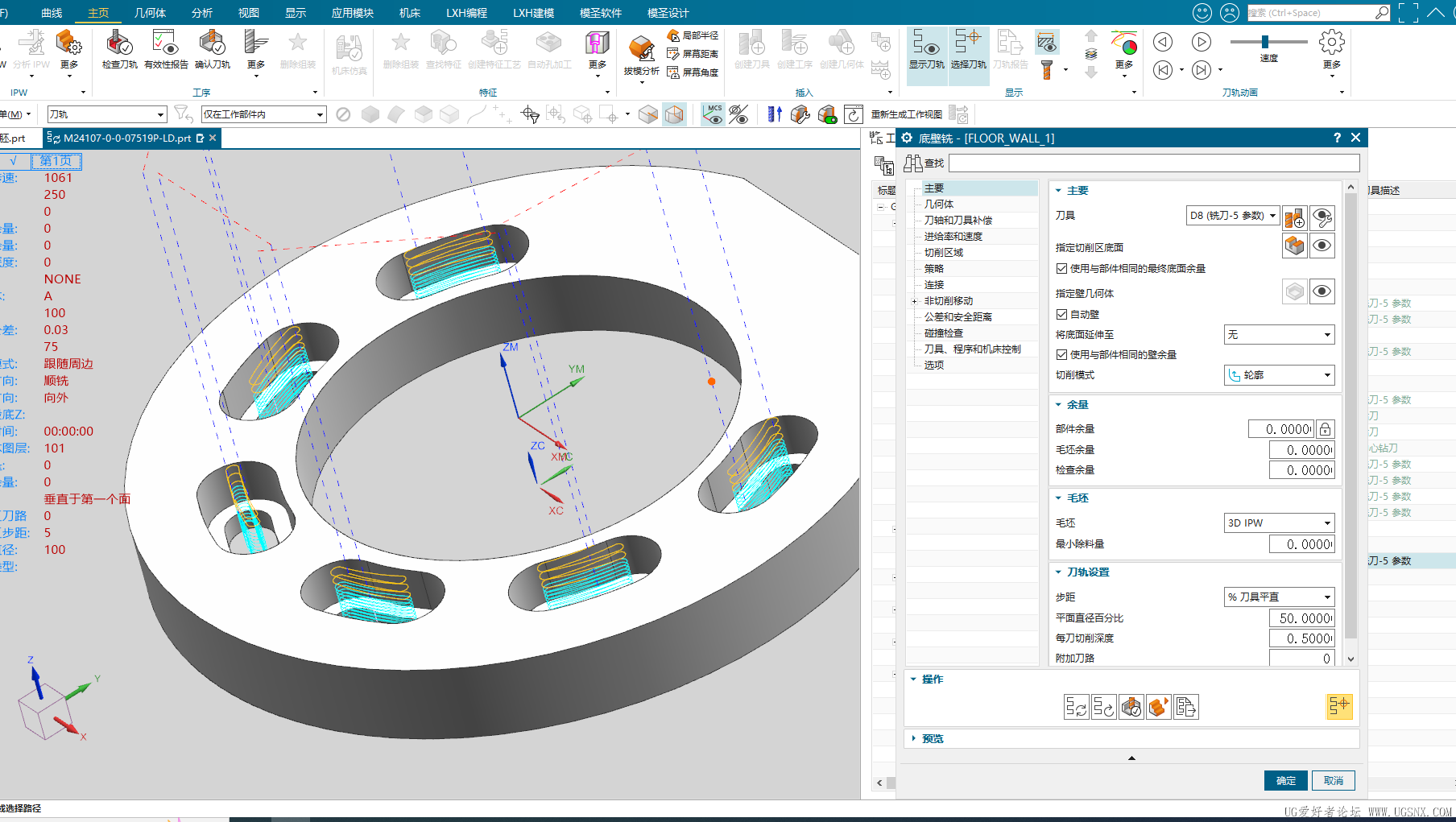Open the 刀具 D8 tool dropdown

point(1232,216)
